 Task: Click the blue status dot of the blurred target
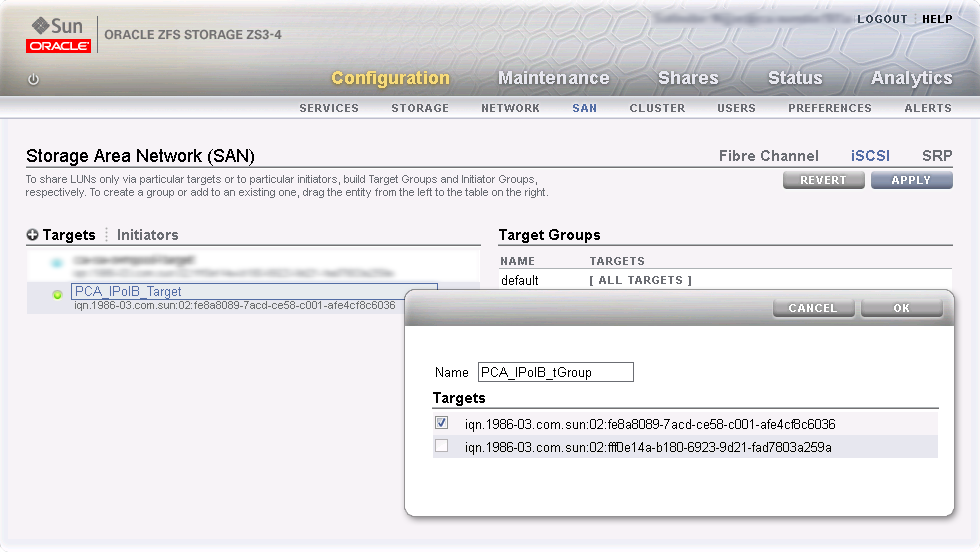pyautogui.click(x=57, y=263)
